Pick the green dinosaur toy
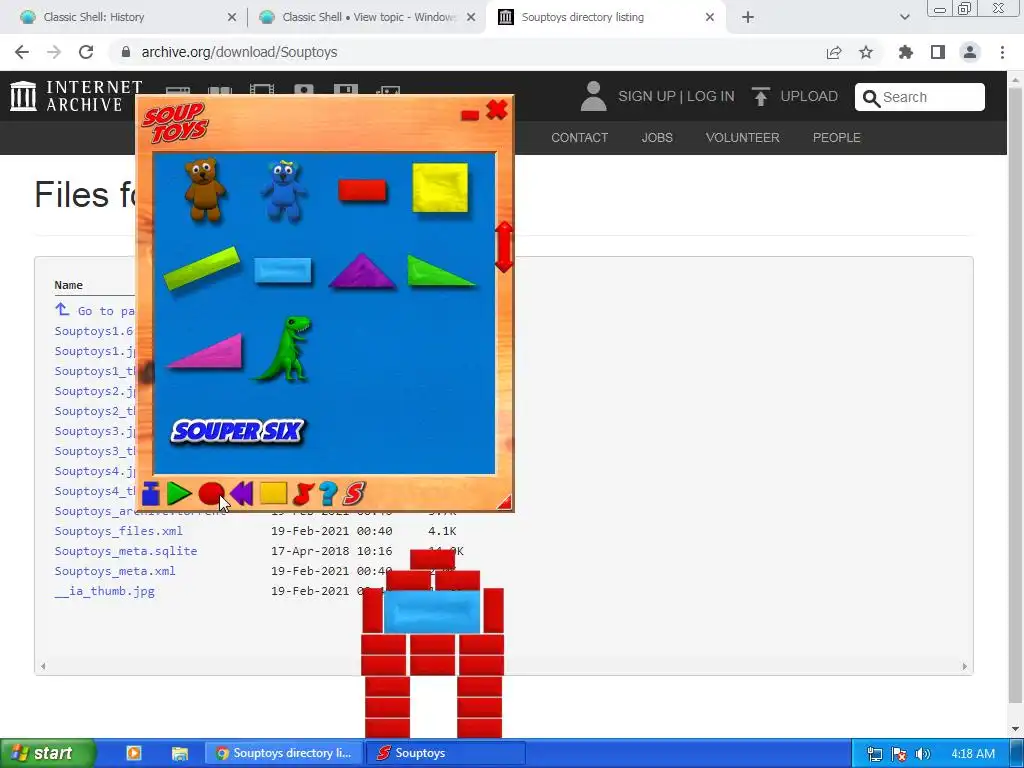Image resolution: width=1024 pixels, height=768 pixels. [285, 349]
